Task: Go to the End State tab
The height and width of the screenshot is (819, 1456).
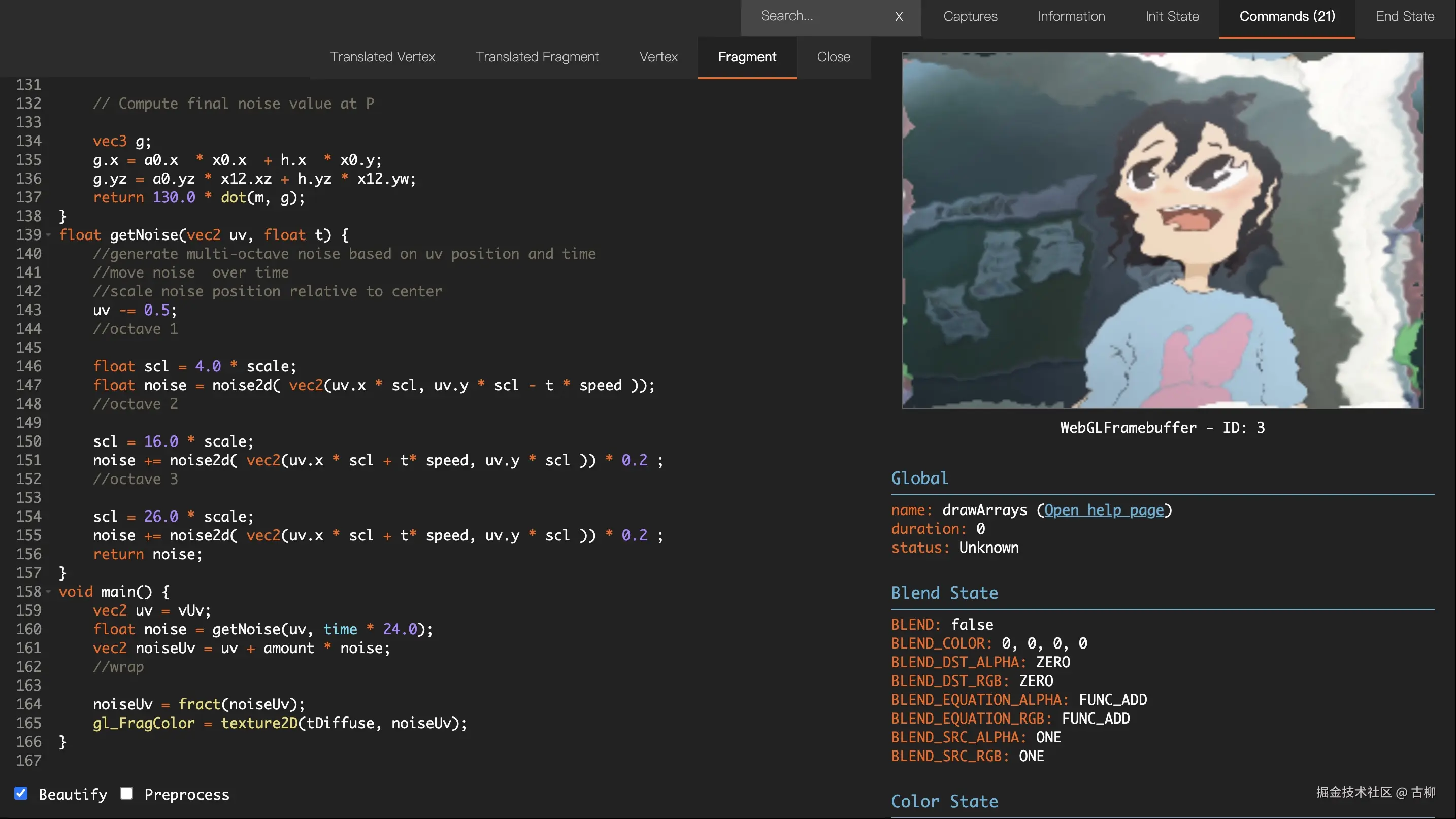Action: click(1405, 16)
